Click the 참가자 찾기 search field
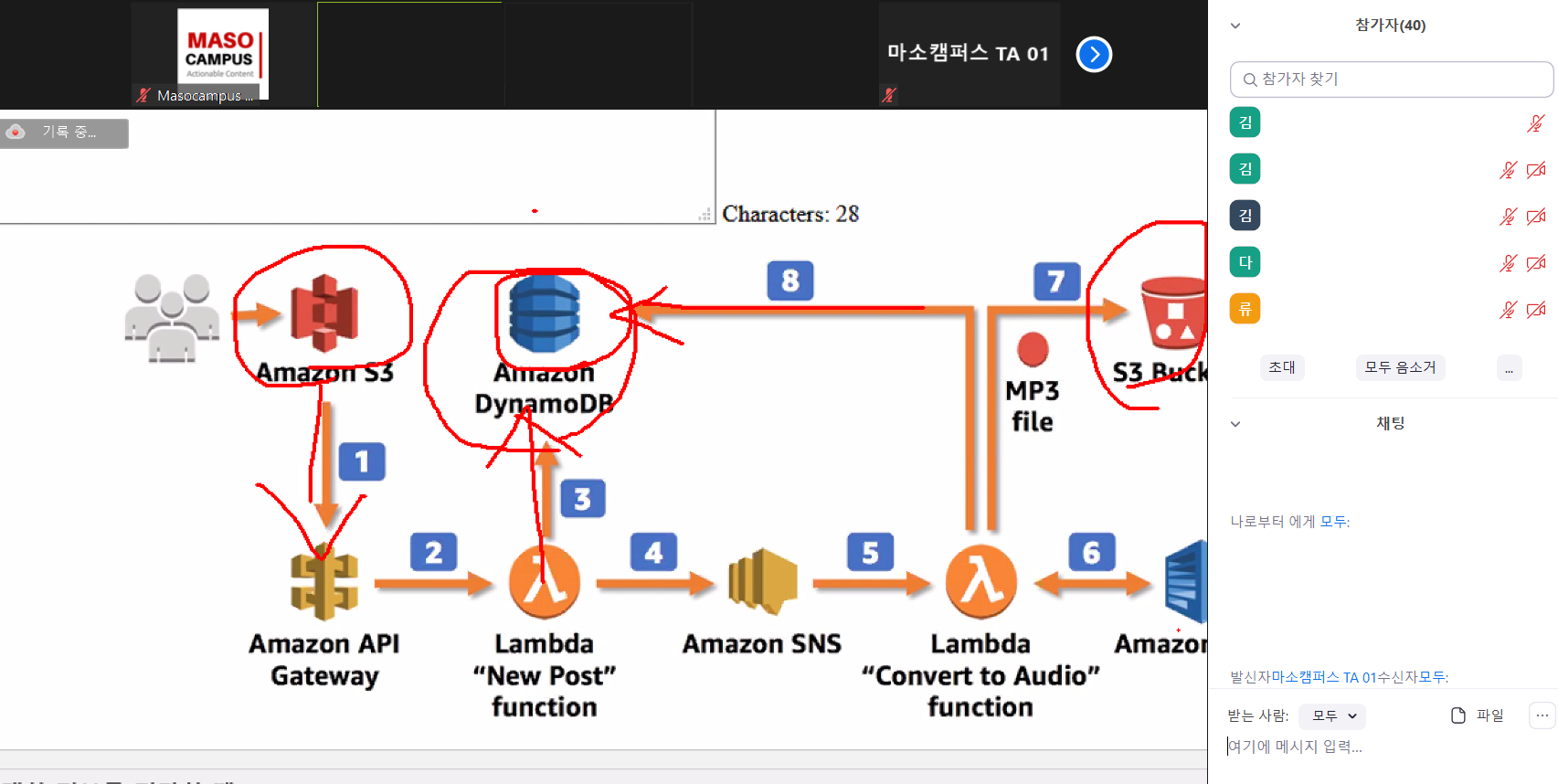The image size is (1558, 784). (1391, 79)
